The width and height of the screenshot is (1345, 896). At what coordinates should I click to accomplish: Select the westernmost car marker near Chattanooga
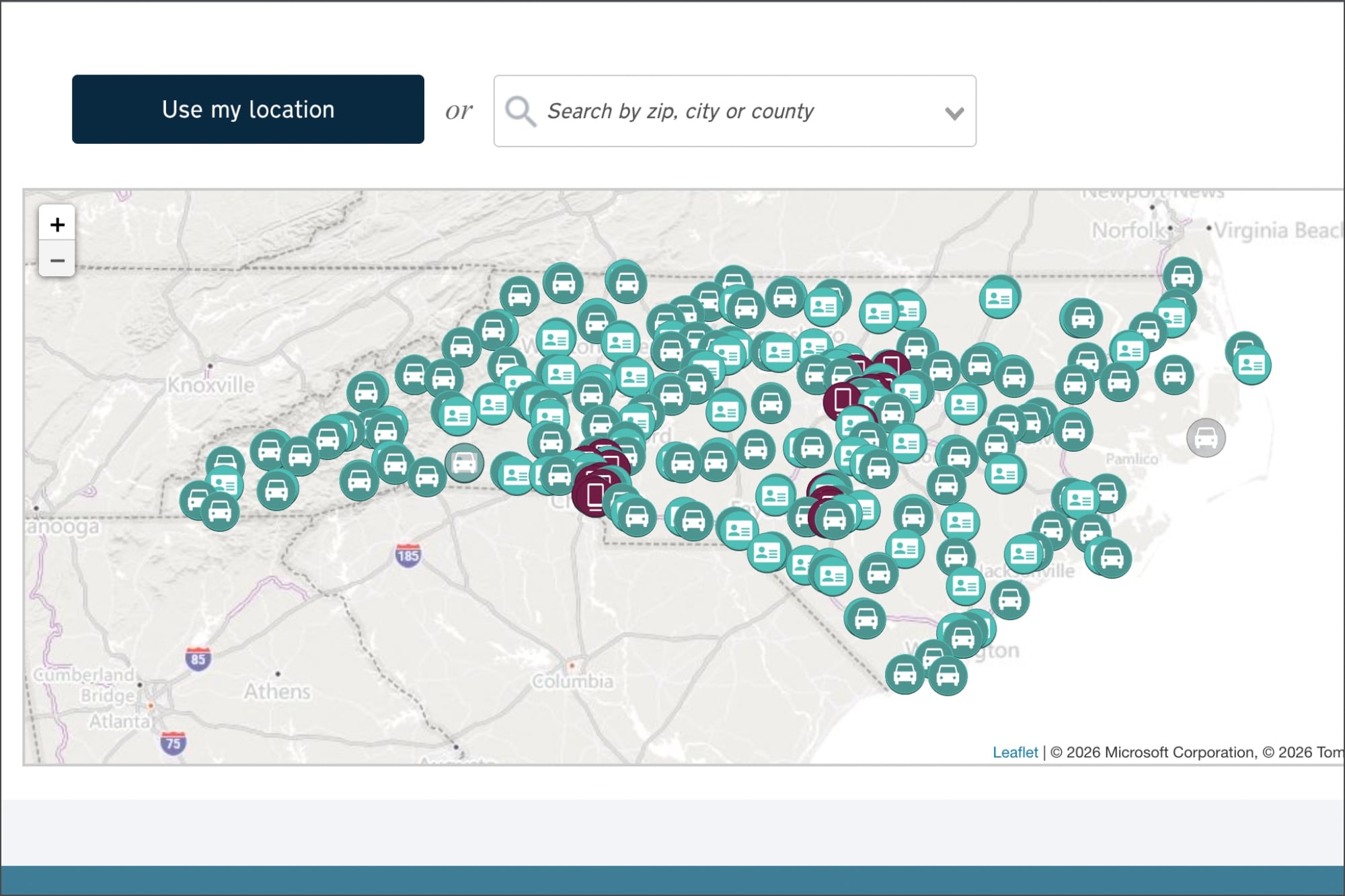(x=198, y=500)
